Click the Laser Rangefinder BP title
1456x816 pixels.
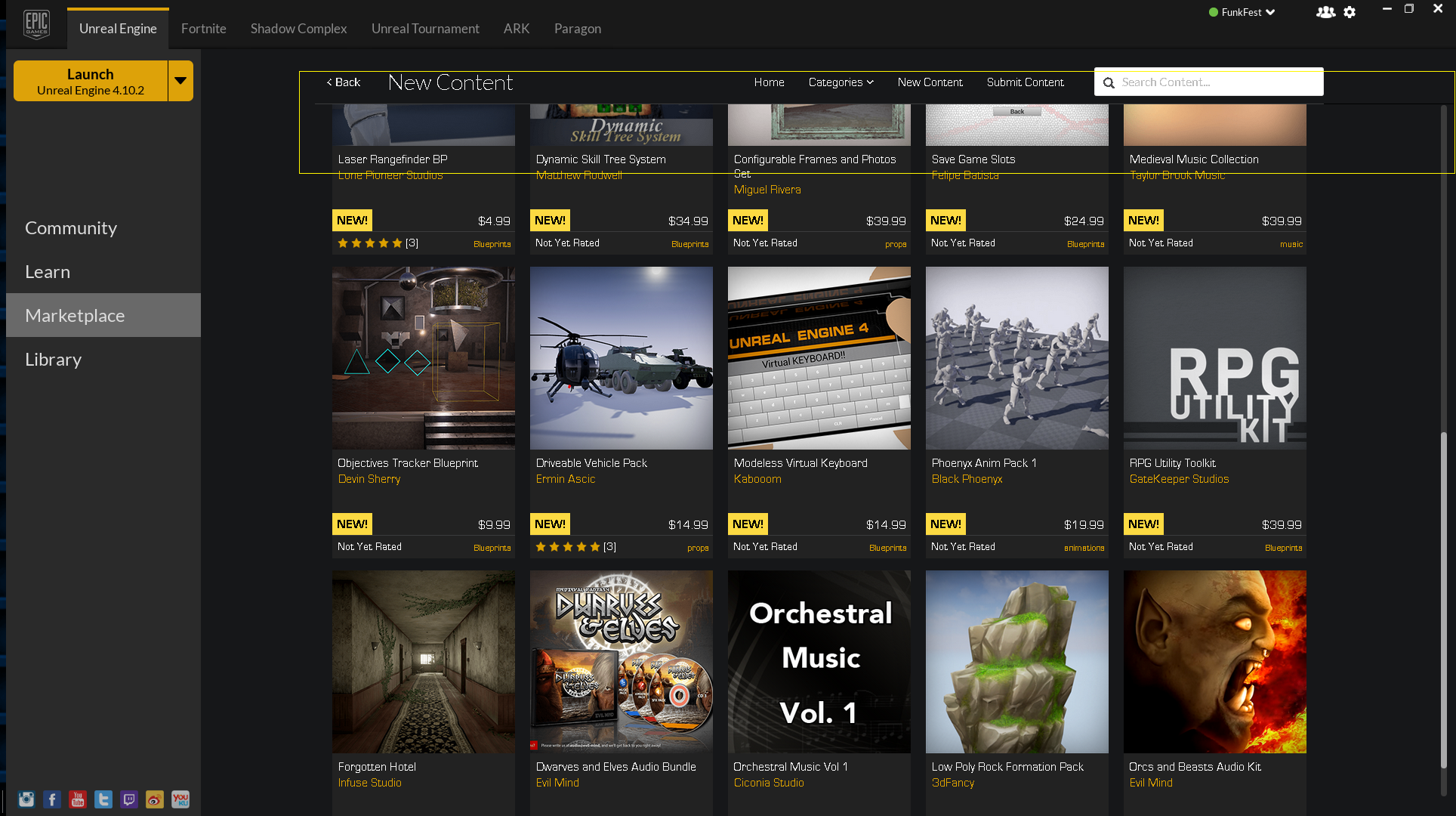coord(393,159)
